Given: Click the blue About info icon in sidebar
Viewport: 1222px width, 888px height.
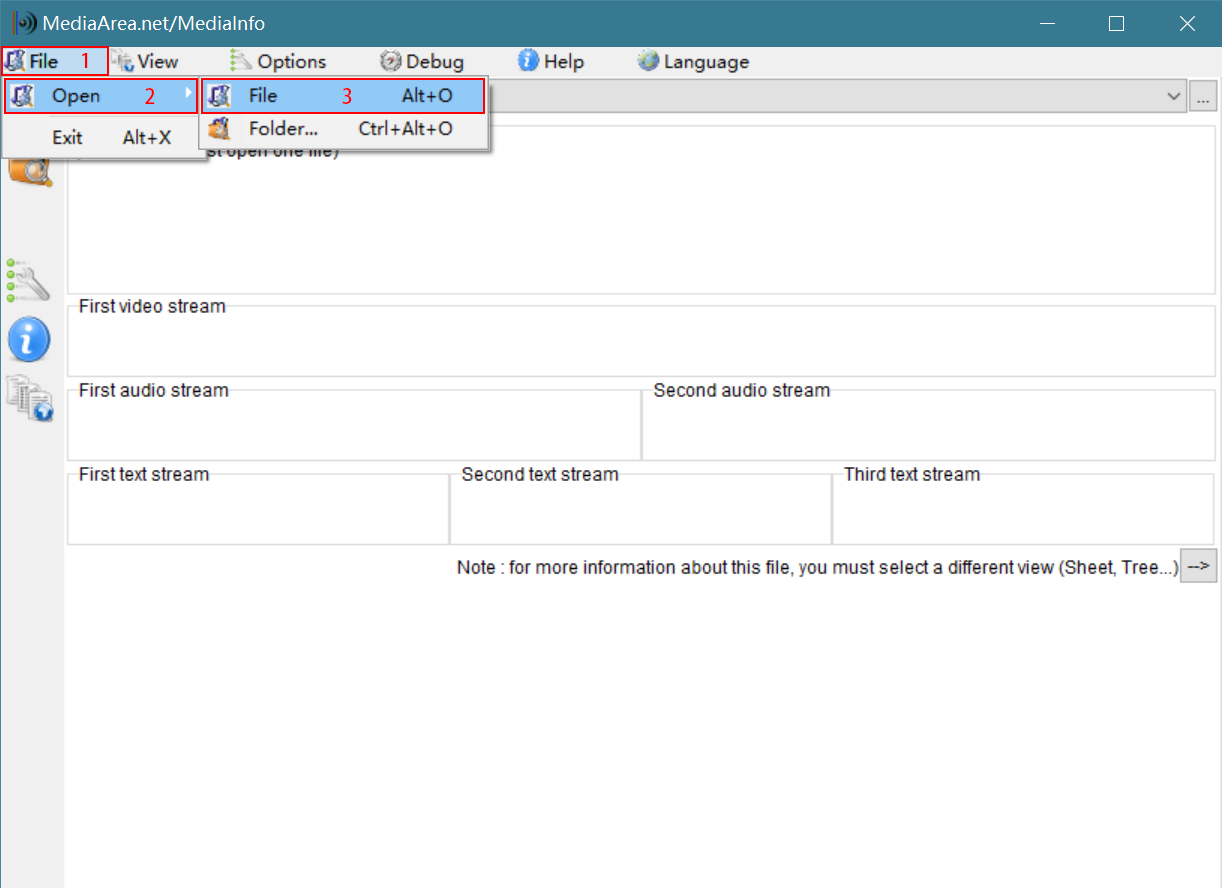Looking at the screenshot, I should [x=28, y=340].
